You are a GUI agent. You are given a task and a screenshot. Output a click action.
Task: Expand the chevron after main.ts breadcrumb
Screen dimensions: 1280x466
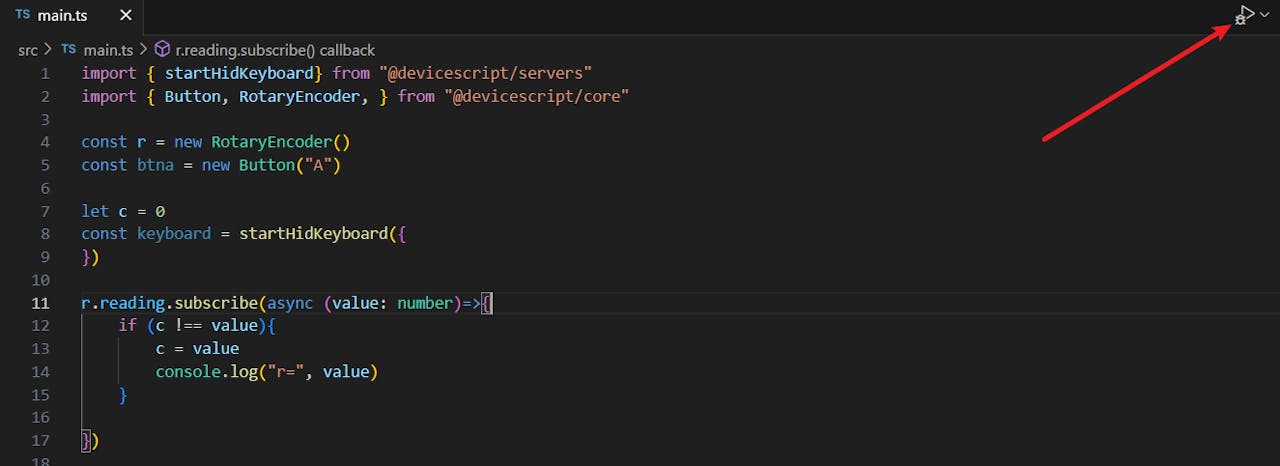143,49
